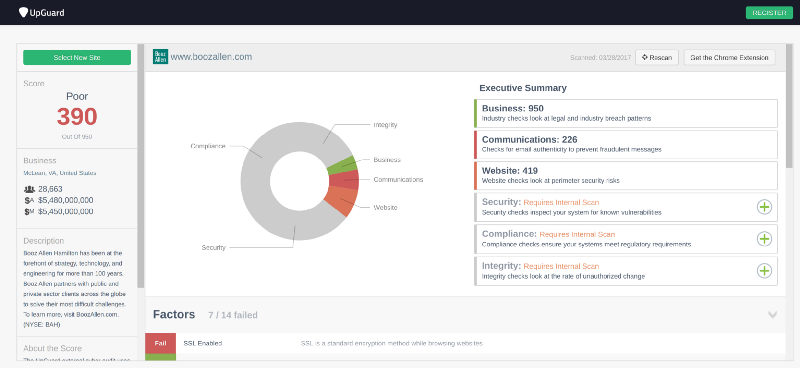The image size is (800, 368).
Task: Click the green Register button
Action: (x=769, y=13)
